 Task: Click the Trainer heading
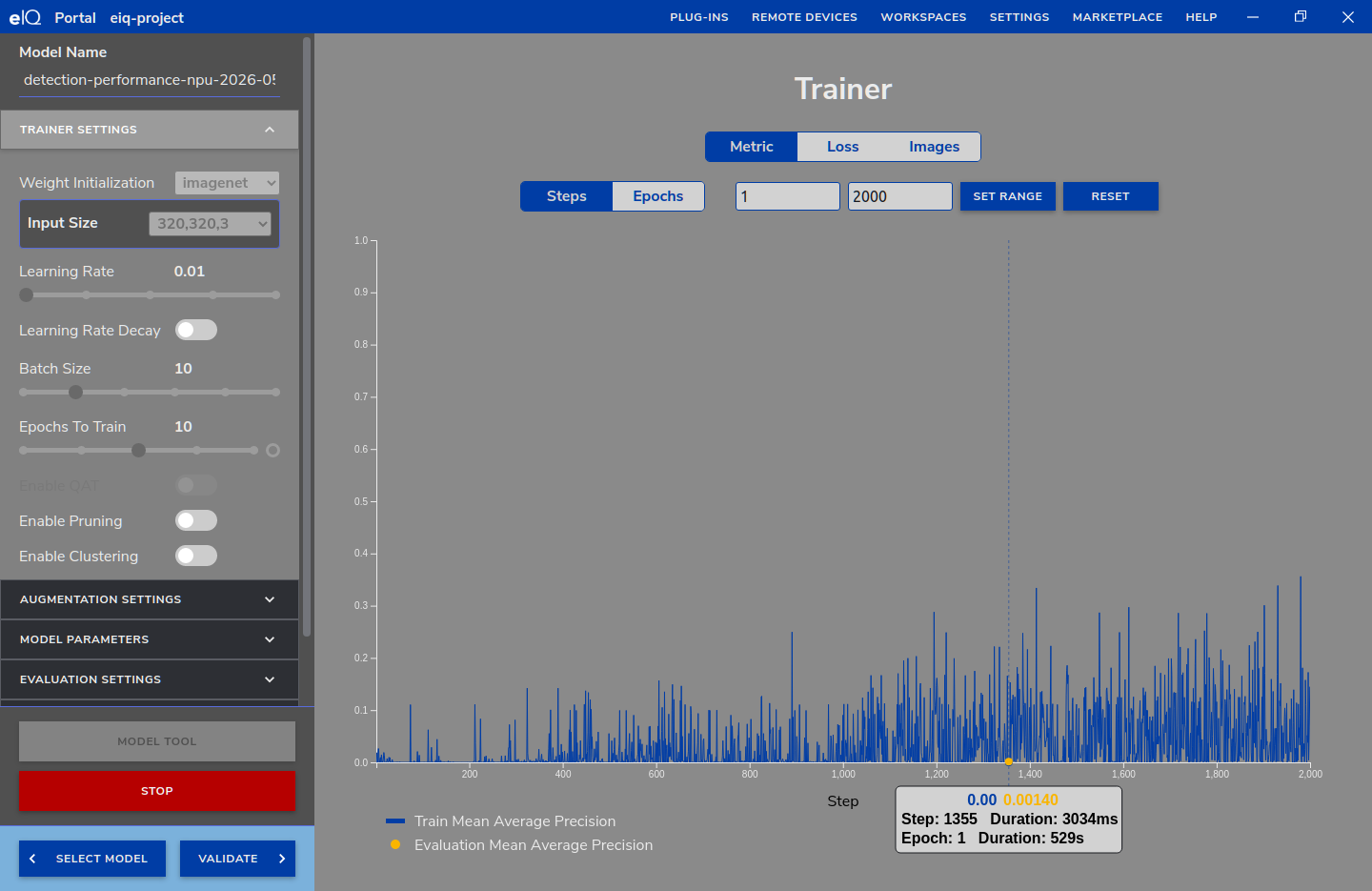coord(843,89)
